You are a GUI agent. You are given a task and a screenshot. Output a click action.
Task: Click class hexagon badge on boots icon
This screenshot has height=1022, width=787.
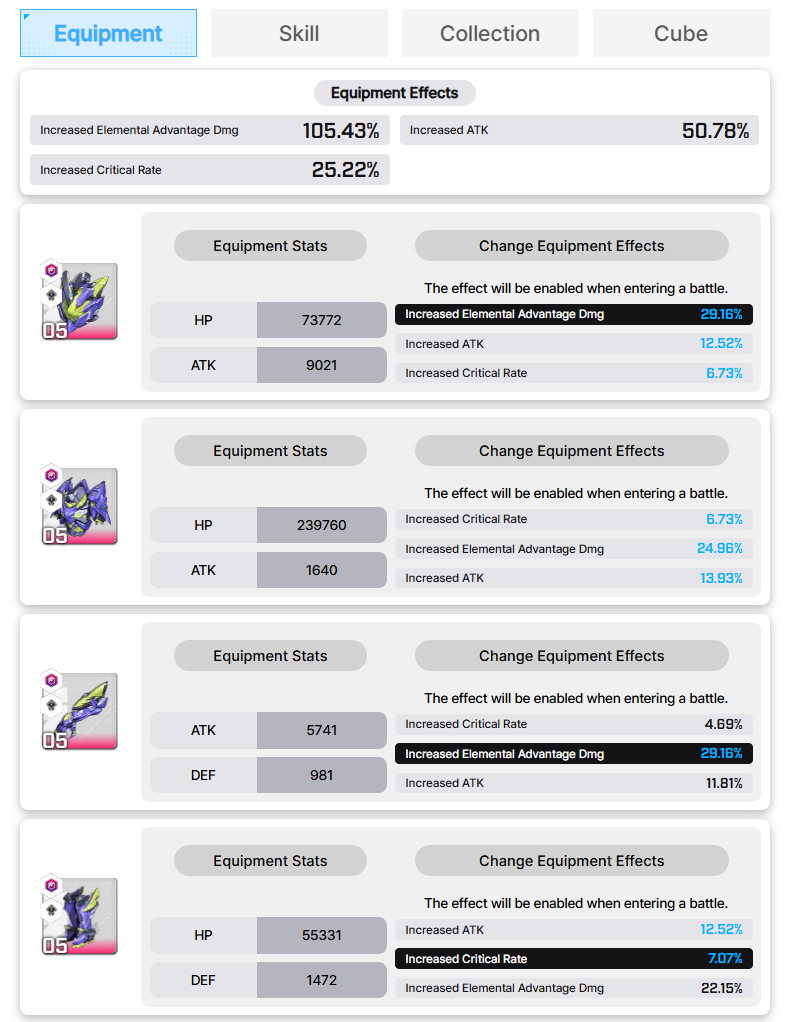pos(52,911)
